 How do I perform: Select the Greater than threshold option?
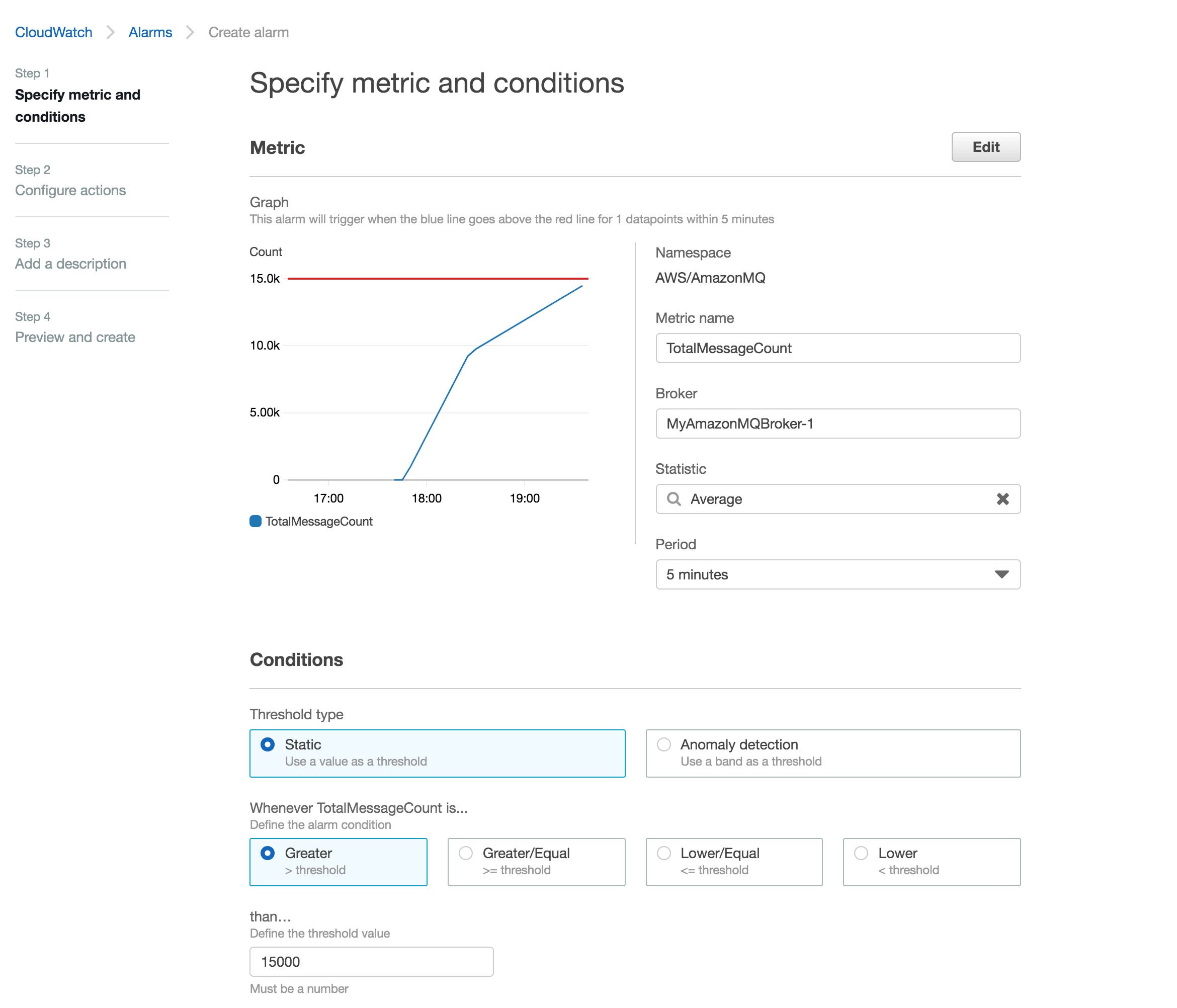[x=268, y=853]
